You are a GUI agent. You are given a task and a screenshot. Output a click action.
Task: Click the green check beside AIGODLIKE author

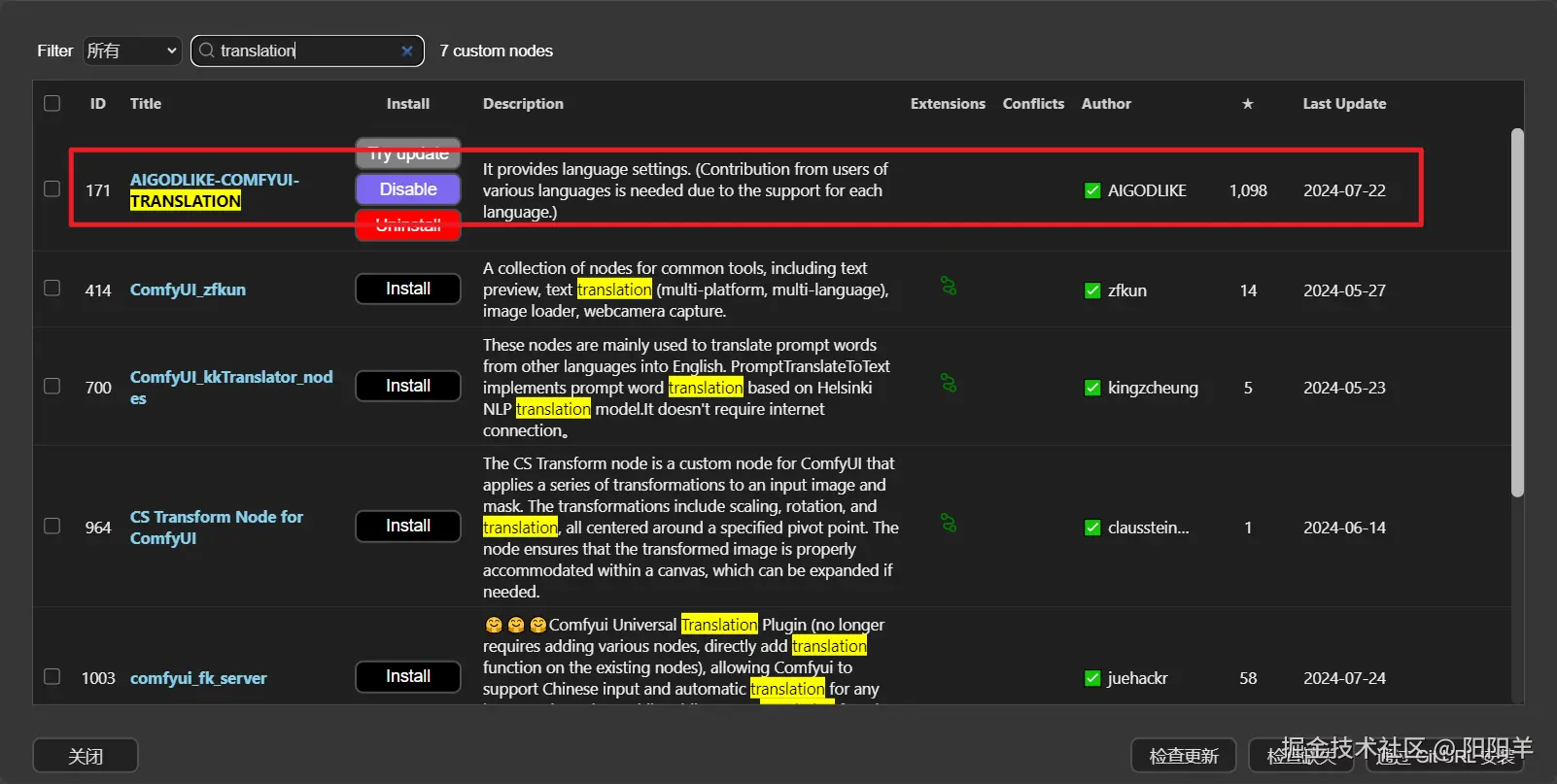1092,190
